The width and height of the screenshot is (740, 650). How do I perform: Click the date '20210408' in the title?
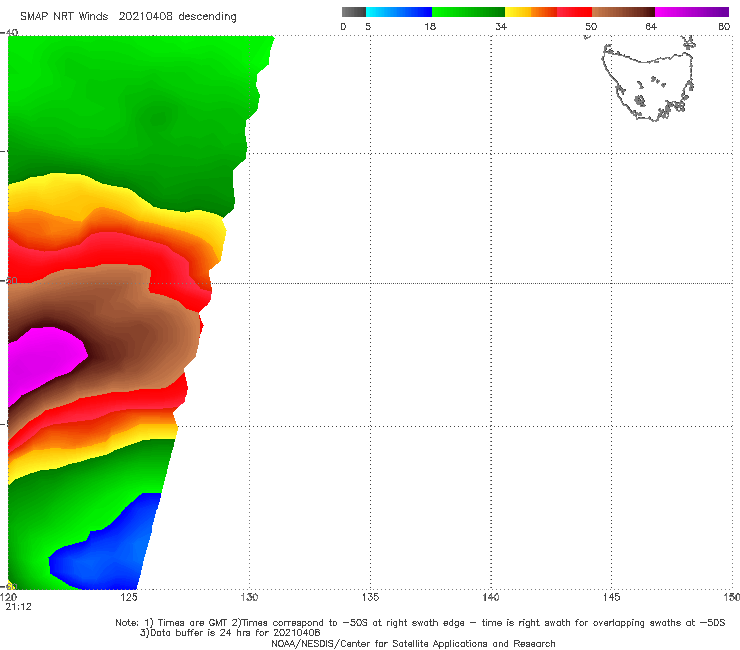145,16
